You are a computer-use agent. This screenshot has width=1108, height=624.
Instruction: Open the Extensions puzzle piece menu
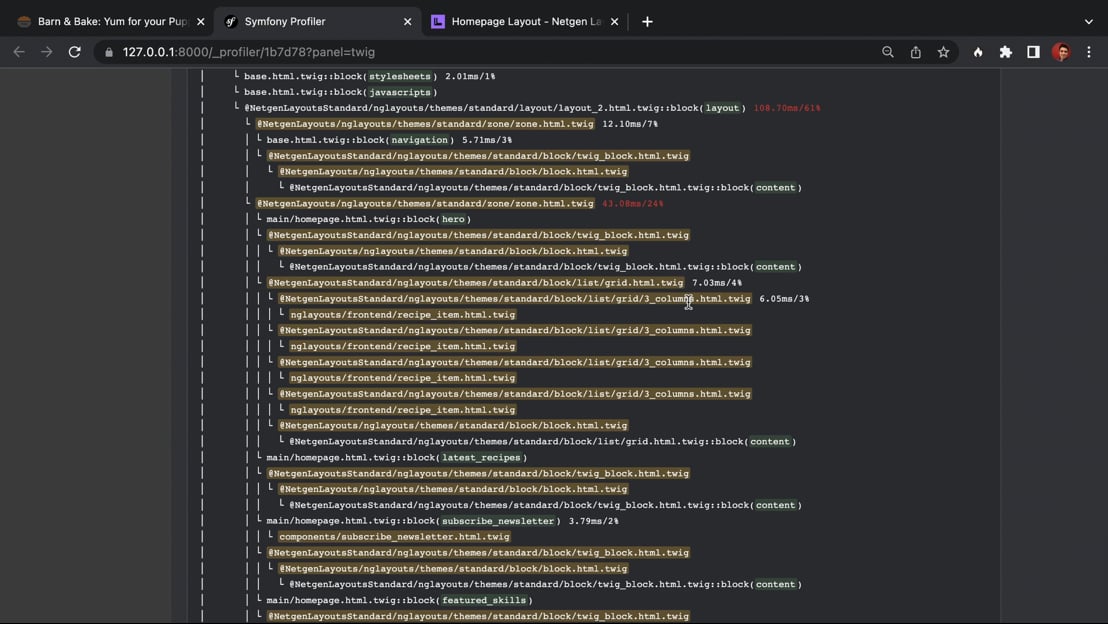1005,52
